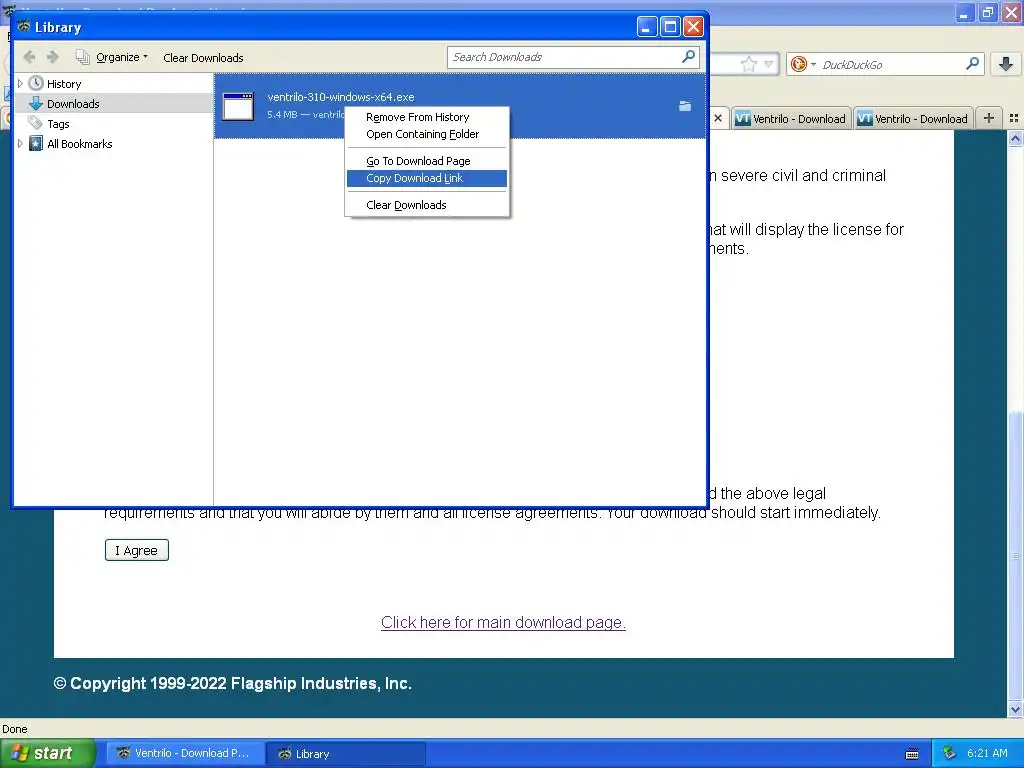Minimize the Library window
Viewport: 1024px width, 768px height.
(647, 27)
